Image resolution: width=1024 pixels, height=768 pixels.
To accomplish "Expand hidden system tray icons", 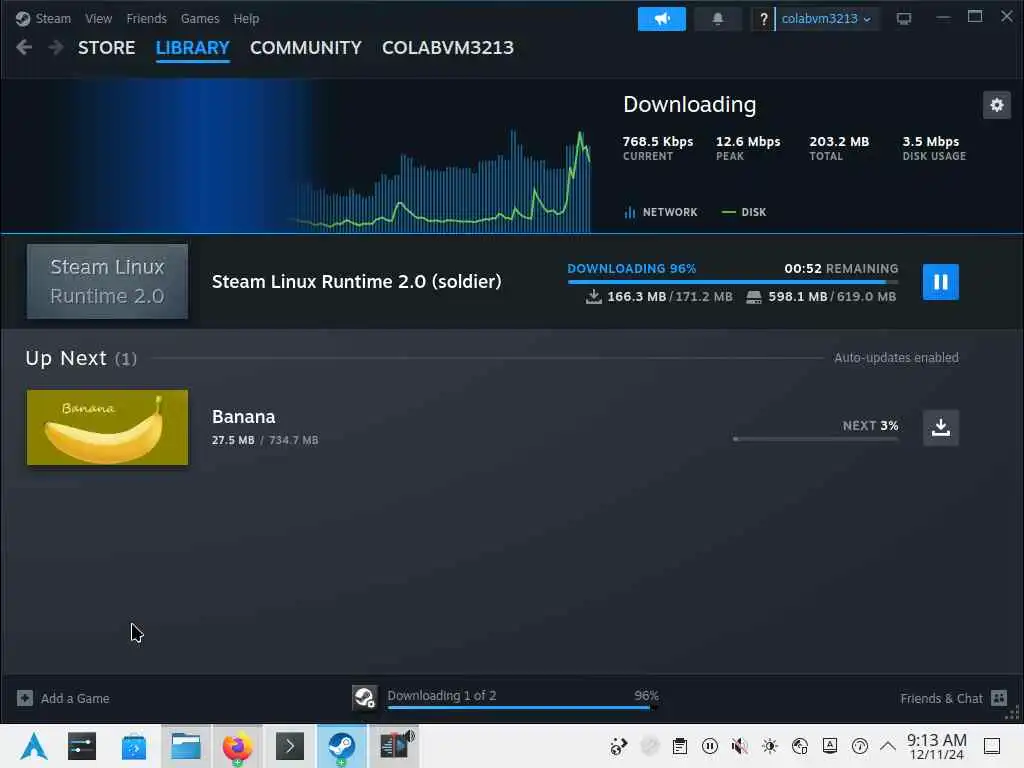I will (x=888, y=746).
